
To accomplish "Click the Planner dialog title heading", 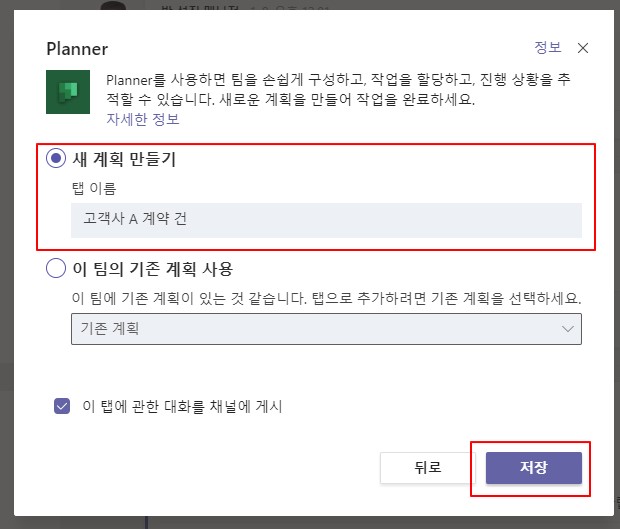I will tap(77, 49).
